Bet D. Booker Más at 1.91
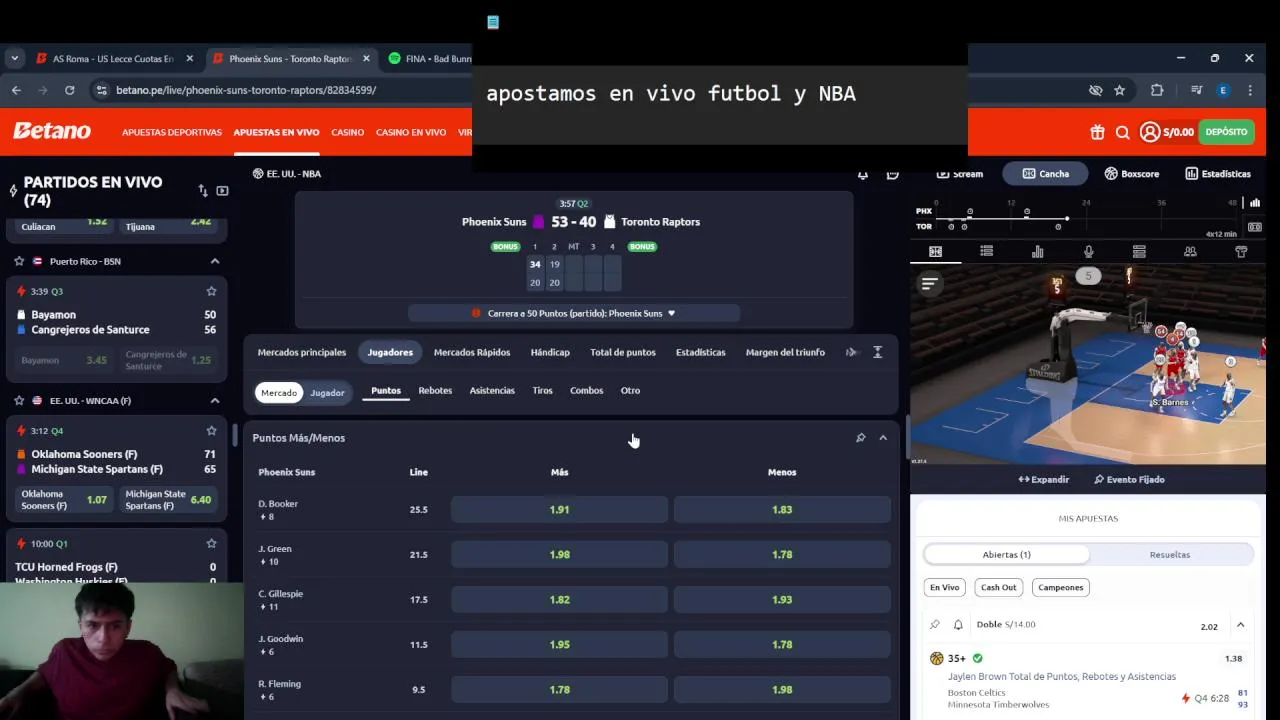 click(x=559, y=509)
